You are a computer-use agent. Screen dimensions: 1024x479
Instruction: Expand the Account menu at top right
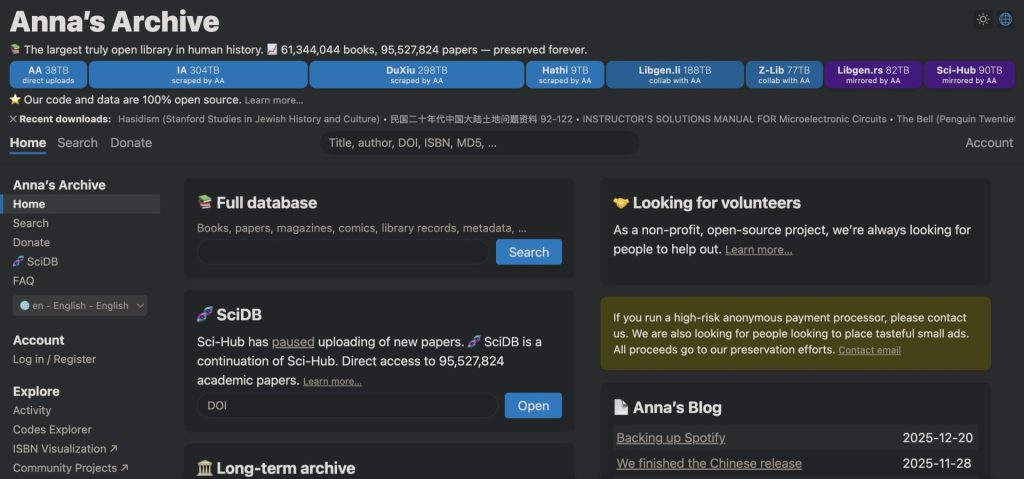988,143
